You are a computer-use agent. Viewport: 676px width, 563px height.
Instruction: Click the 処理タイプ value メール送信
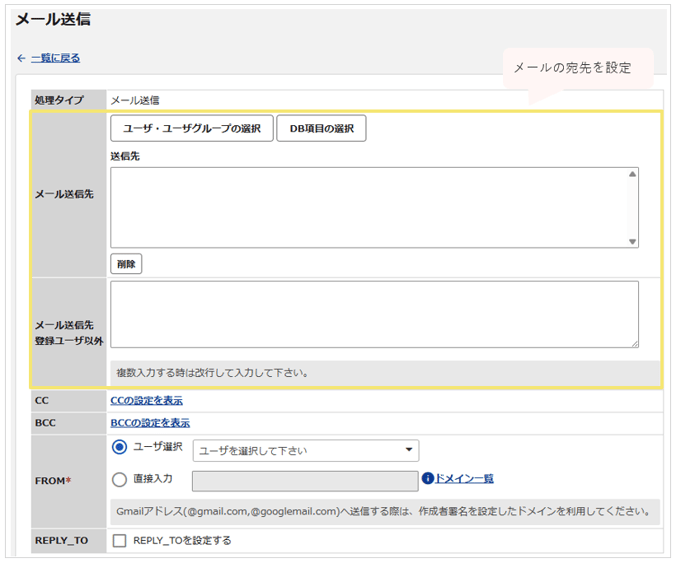click(x=135, y=100)
